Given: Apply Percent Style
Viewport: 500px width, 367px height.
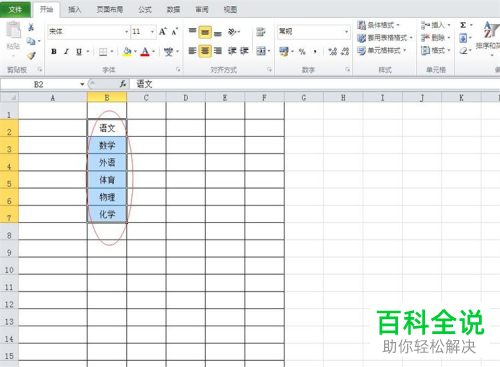Looking at the screenshot, I should click(x=302, y=51).
